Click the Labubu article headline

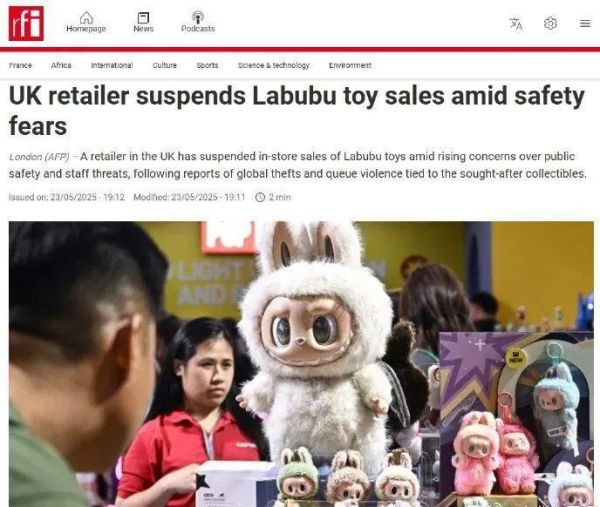pos(297,111)
